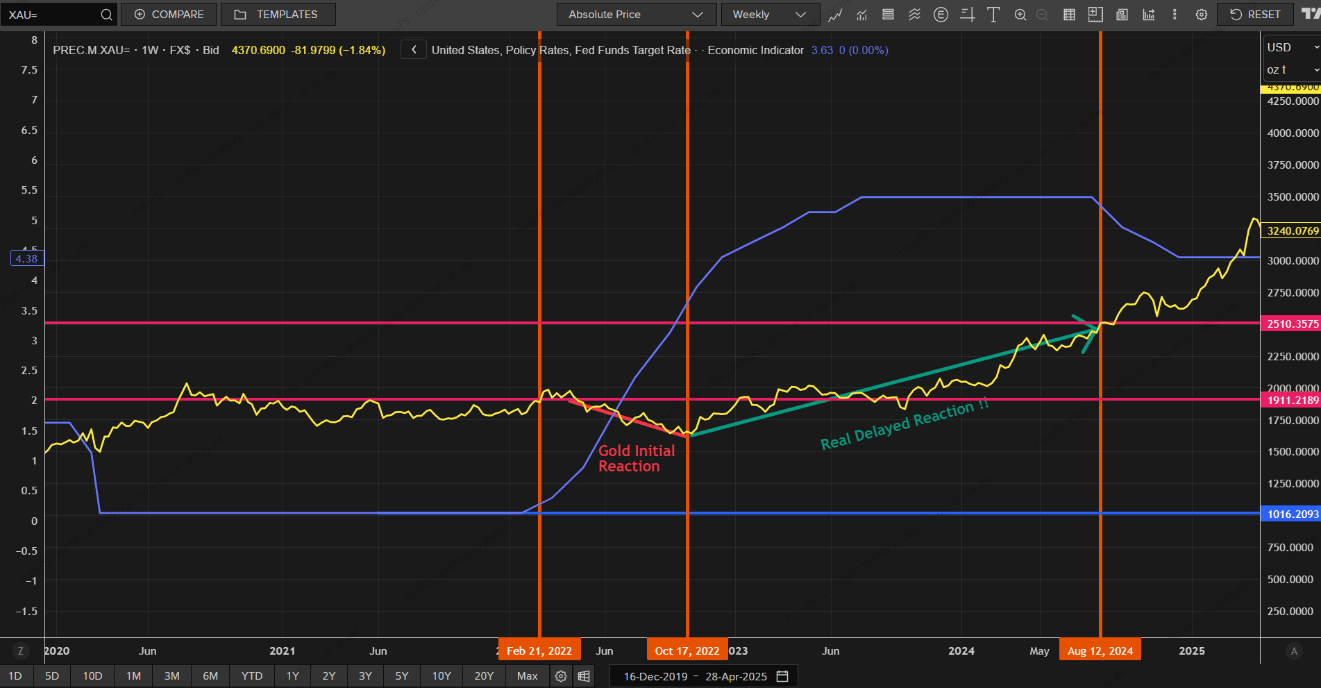This screenshot has width=1321, height=688.
Task: Select the 5D time range
Action: pos(52,676)
